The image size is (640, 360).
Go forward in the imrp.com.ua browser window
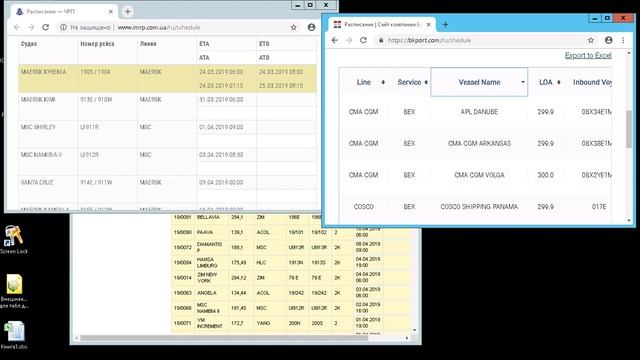pyautogui.click(x=31, y=27)
